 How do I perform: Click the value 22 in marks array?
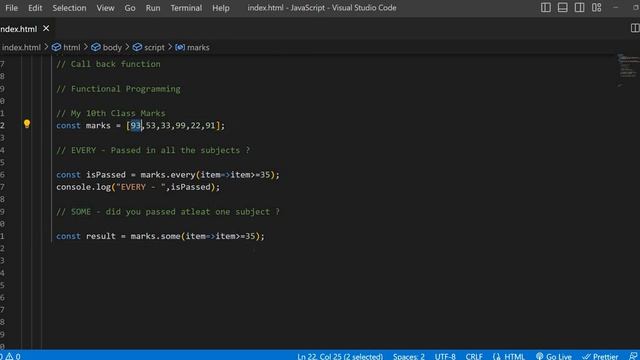196,126
